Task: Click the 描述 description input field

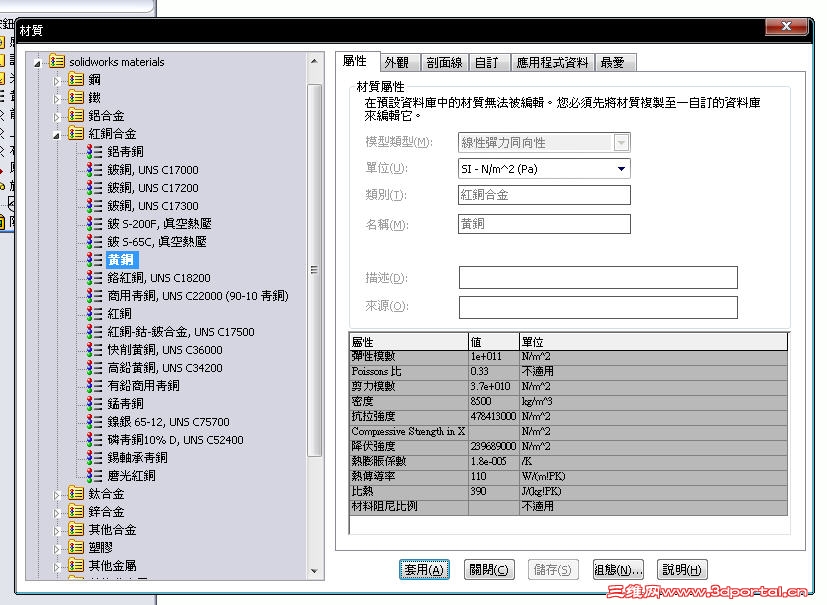Action: coord(598,277)
